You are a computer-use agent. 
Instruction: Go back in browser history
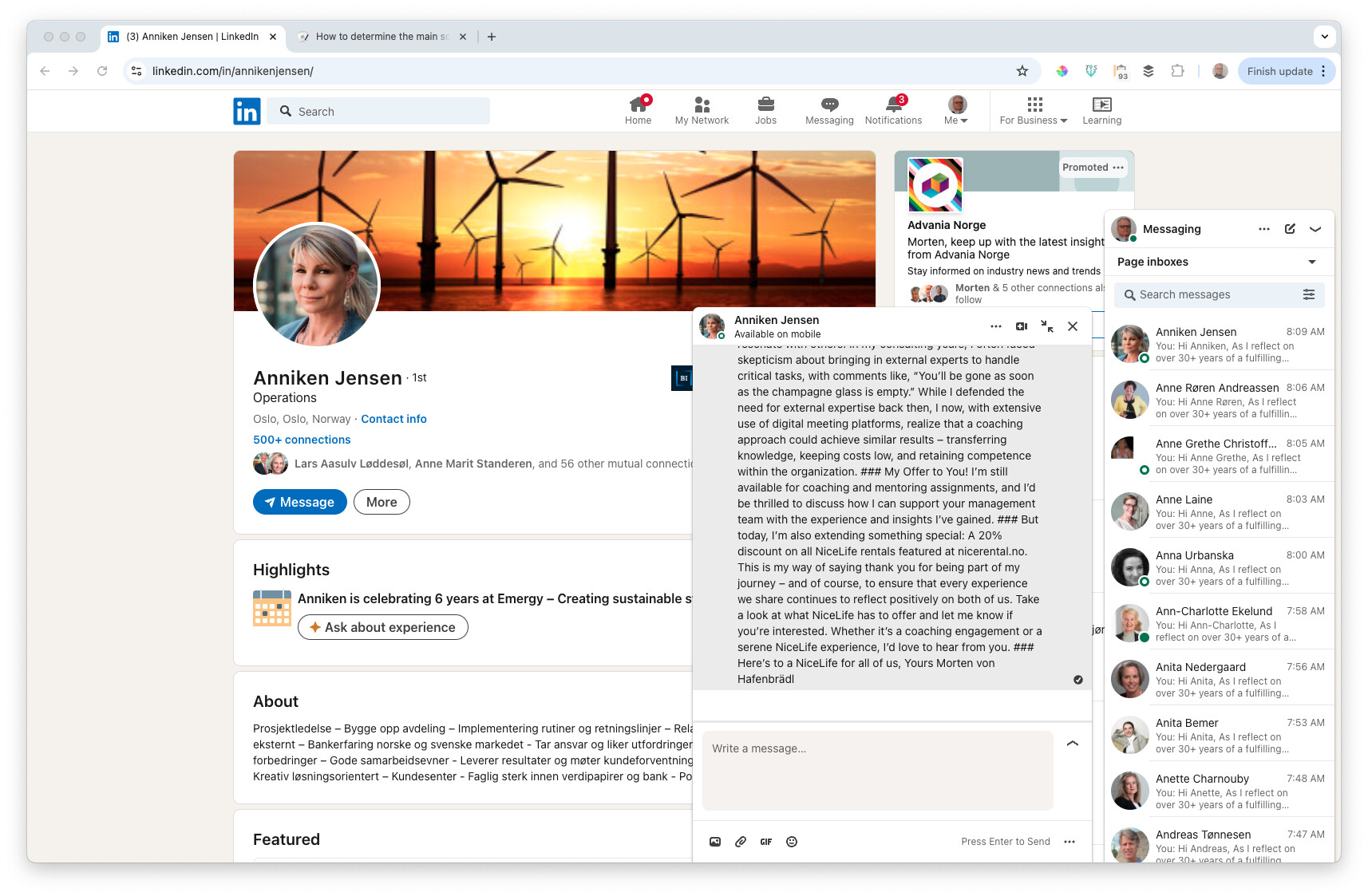[x=45, y=71]
